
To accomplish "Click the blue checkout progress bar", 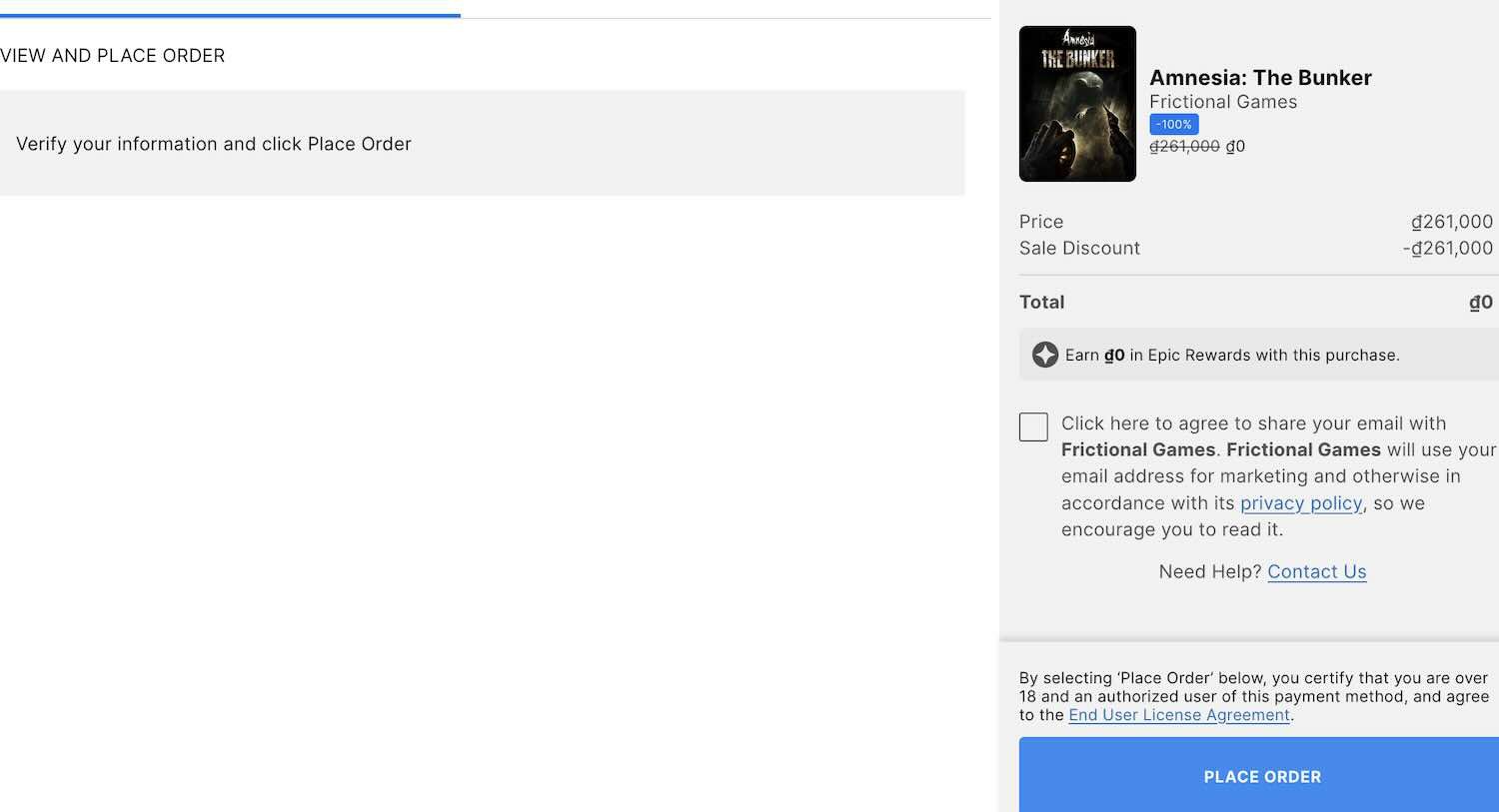I will tap(230, 15).
